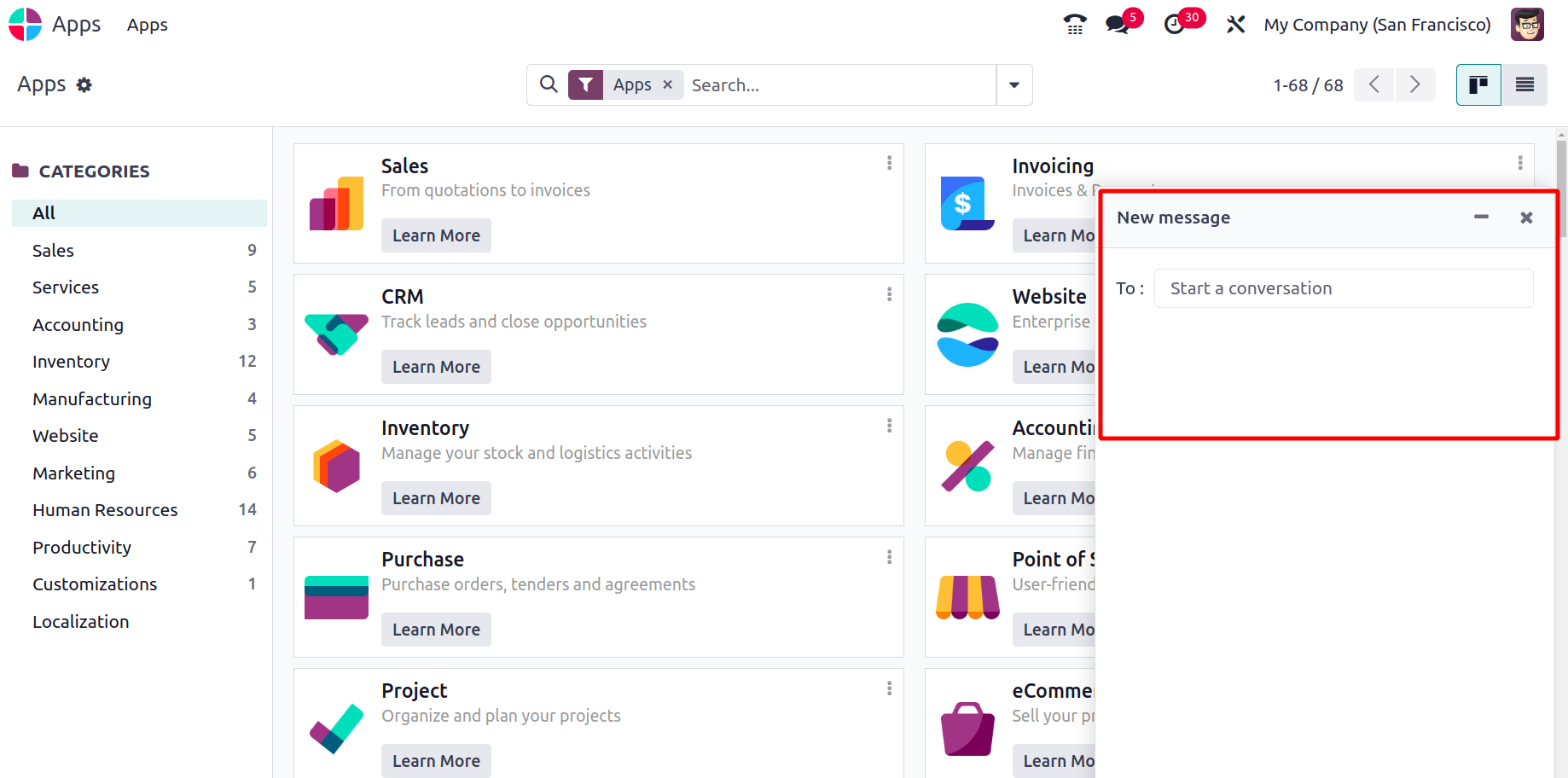Image resolution: width=1568 pixels, height=778 pixels.
Task: Click the Sales app icon
Action: point(336,203)
